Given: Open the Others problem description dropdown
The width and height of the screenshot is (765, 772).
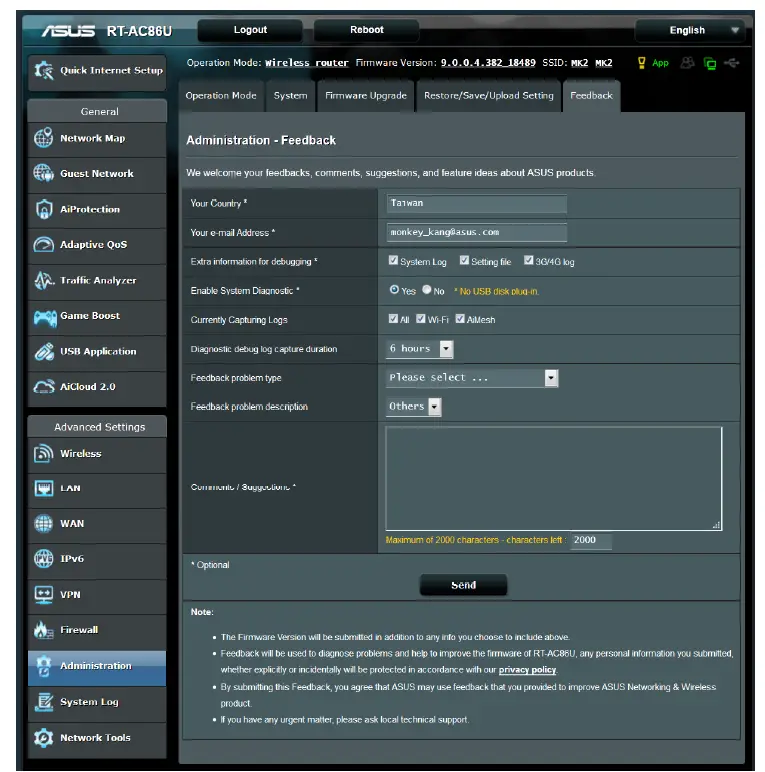Looking at the screenshot, I should click(414, 407).
